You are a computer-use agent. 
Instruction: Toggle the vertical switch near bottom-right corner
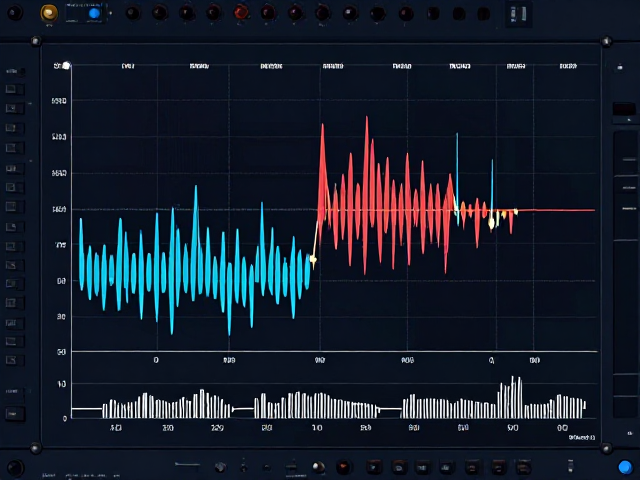570,465
